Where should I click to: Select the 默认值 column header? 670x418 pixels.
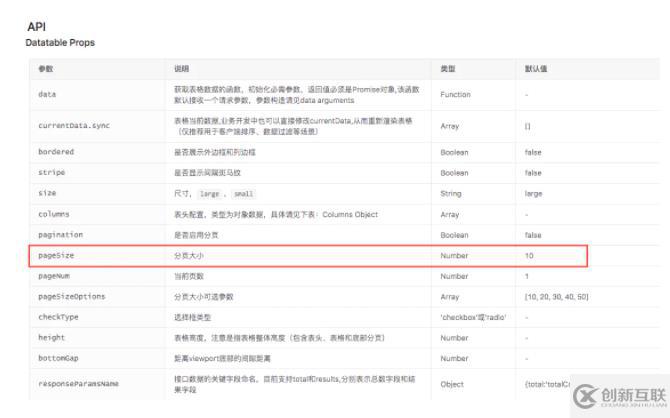click(x=536, y=69)
